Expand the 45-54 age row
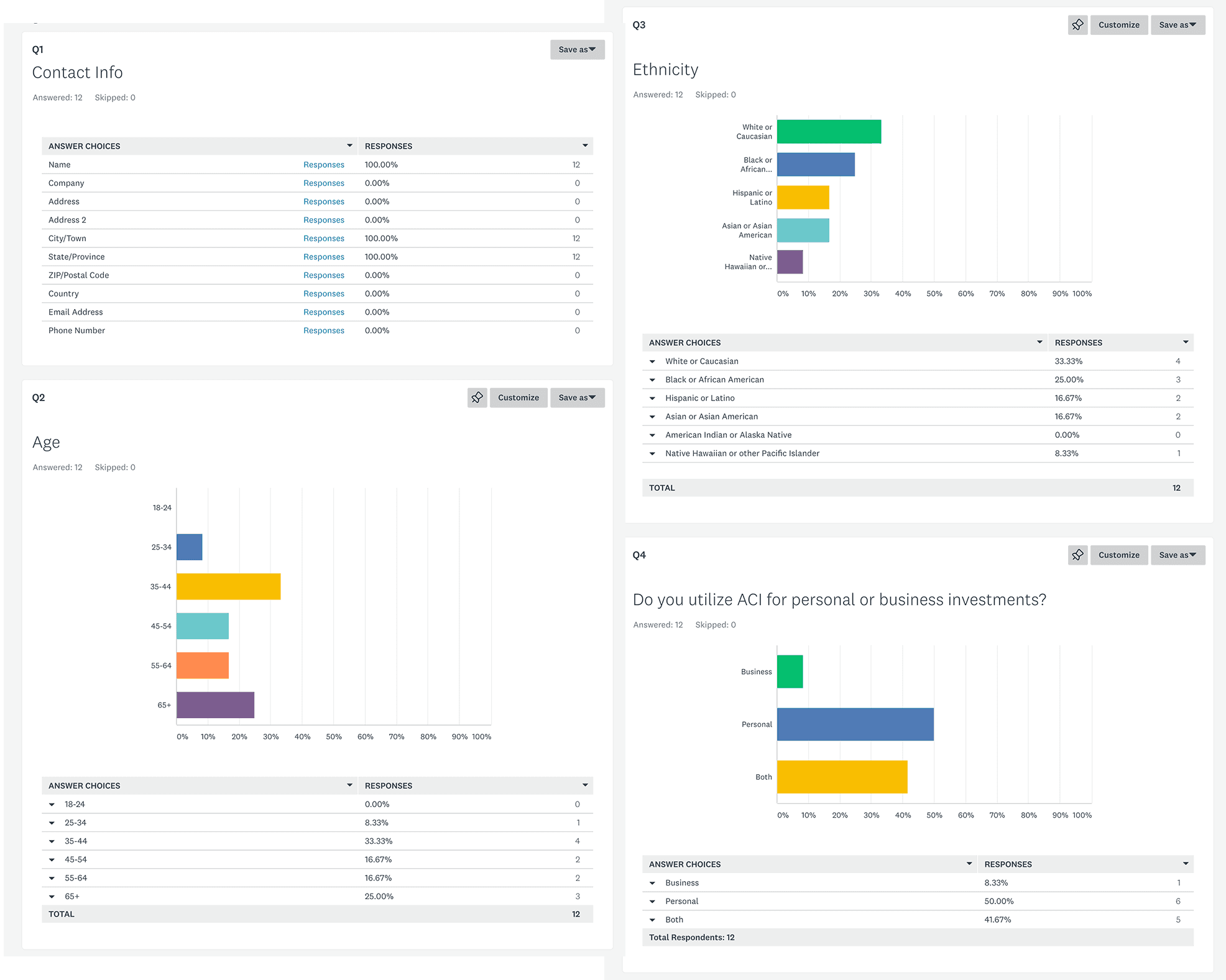 coord(52,860)
